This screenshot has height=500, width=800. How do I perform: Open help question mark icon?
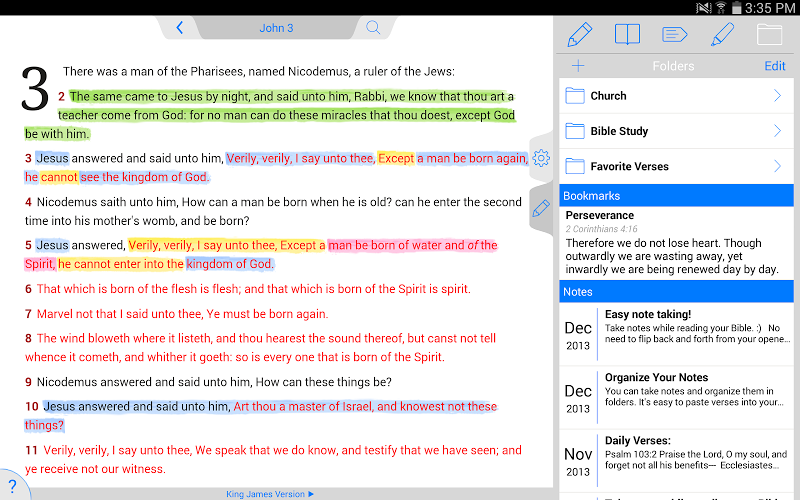tap(9, 489)
